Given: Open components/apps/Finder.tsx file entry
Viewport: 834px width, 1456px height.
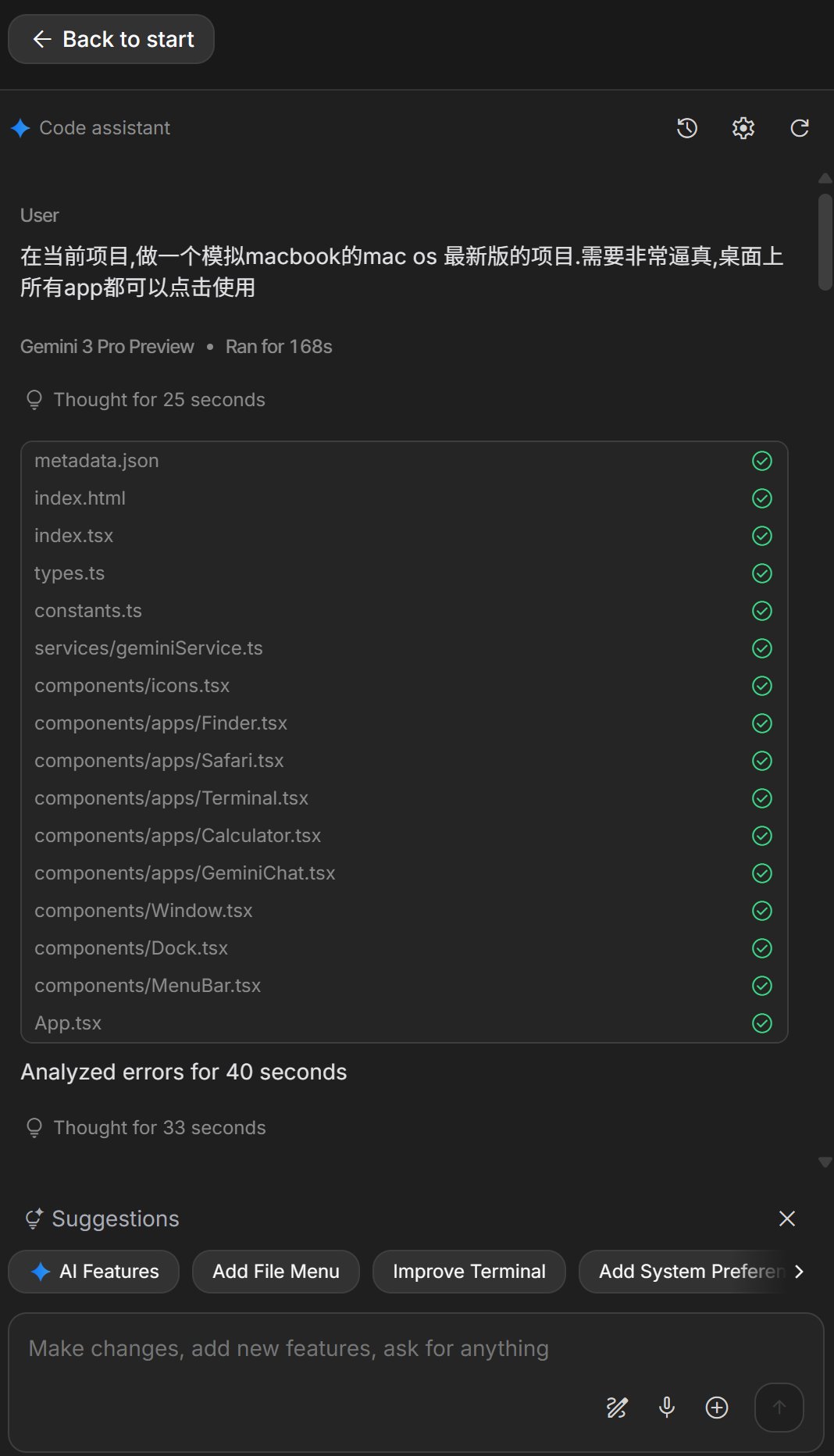Looking at the screenshot, I should (161, 723).
